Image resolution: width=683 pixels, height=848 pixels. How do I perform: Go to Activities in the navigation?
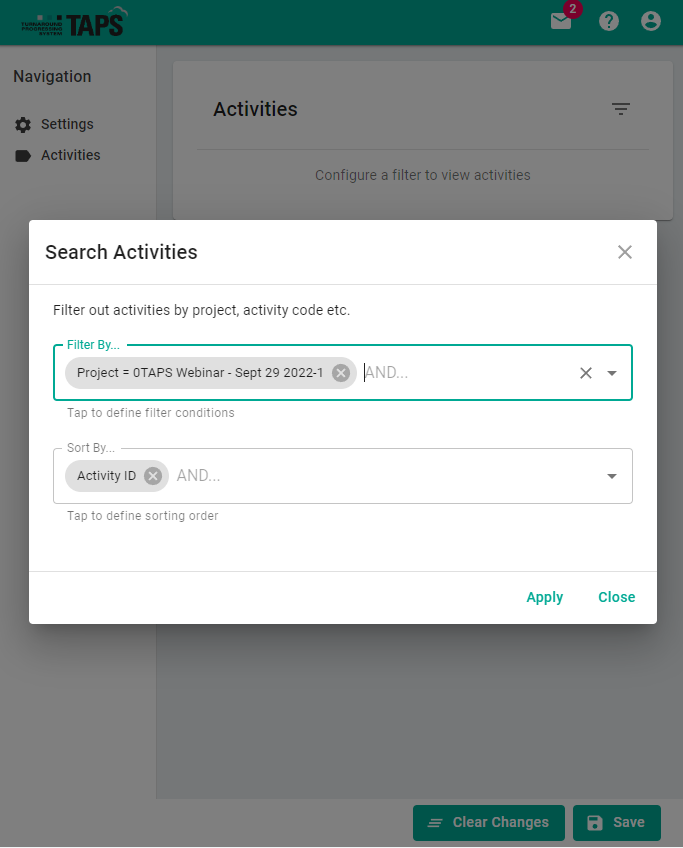70,156
